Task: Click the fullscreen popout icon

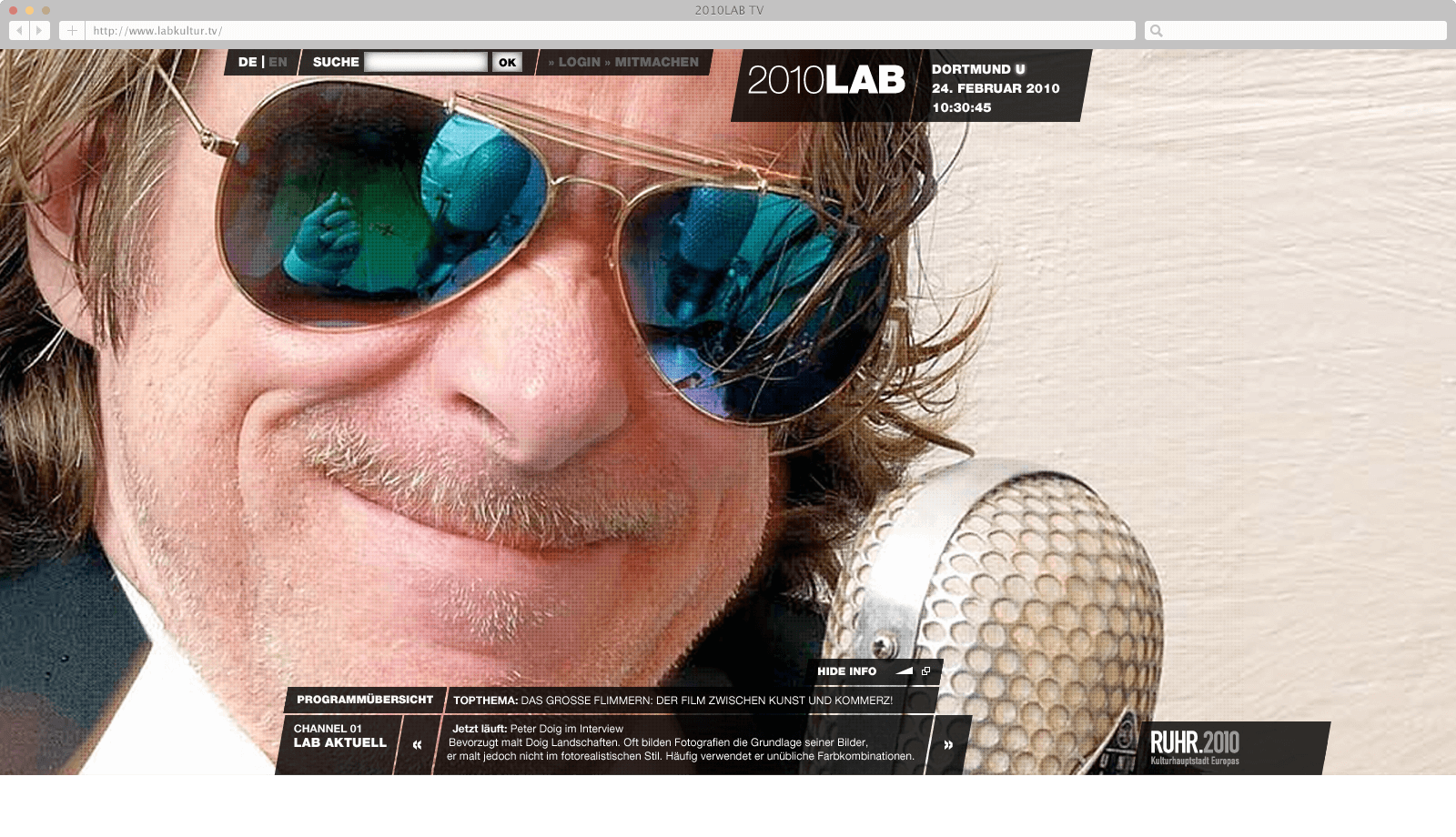Action: (x=925, y=671)
